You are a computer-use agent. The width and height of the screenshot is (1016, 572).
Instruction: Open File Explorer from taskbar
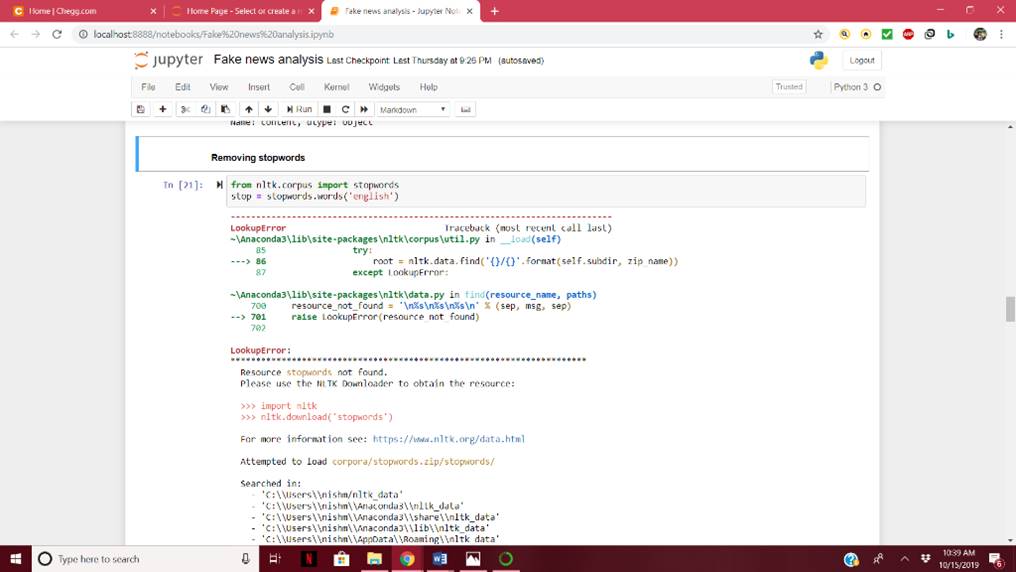[375, 558]
